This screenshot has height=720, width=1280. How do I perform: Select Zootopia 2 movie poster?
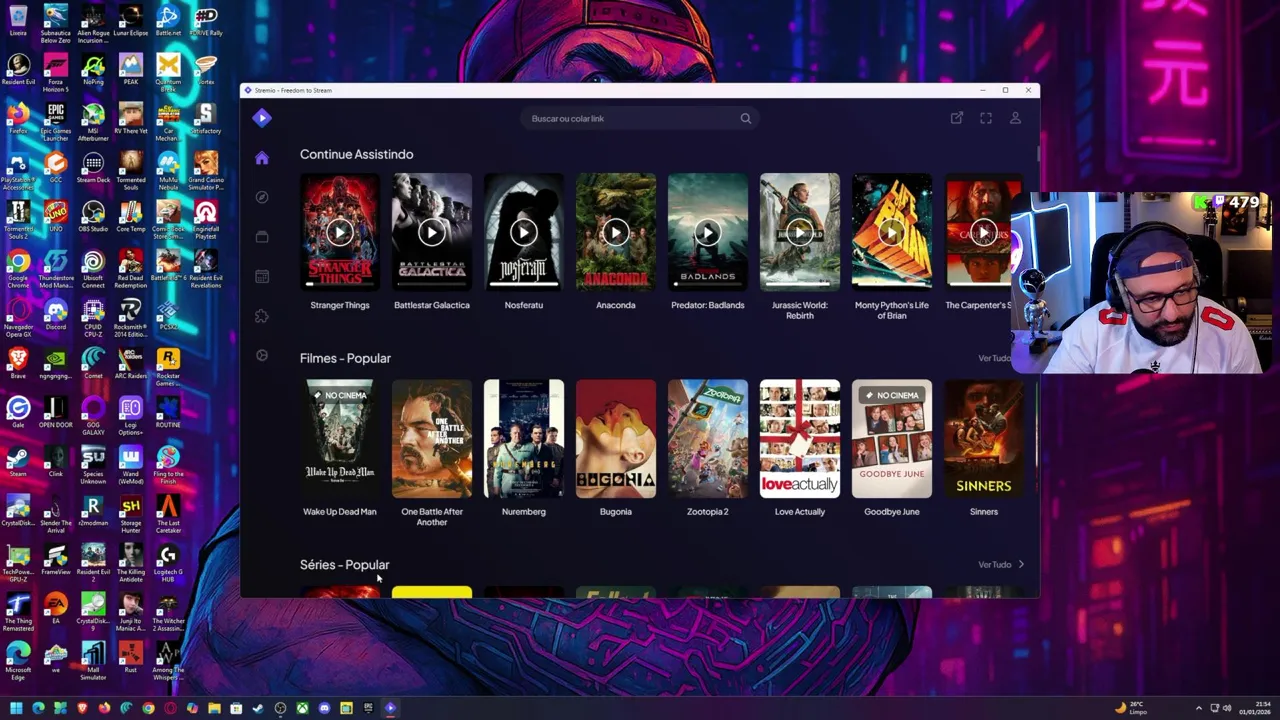coord(708,439)
